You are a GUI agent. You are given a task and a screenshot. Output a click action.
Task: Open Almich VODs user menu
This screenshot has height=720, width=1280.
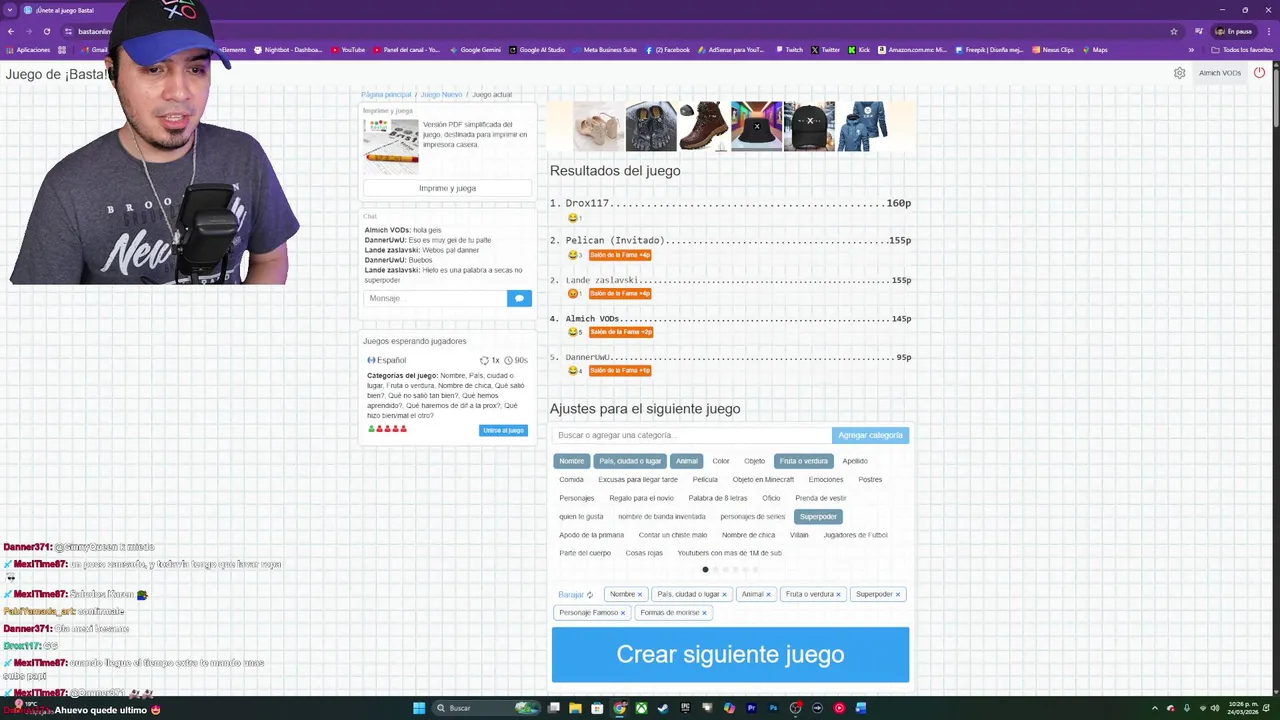coord(1220,73)
